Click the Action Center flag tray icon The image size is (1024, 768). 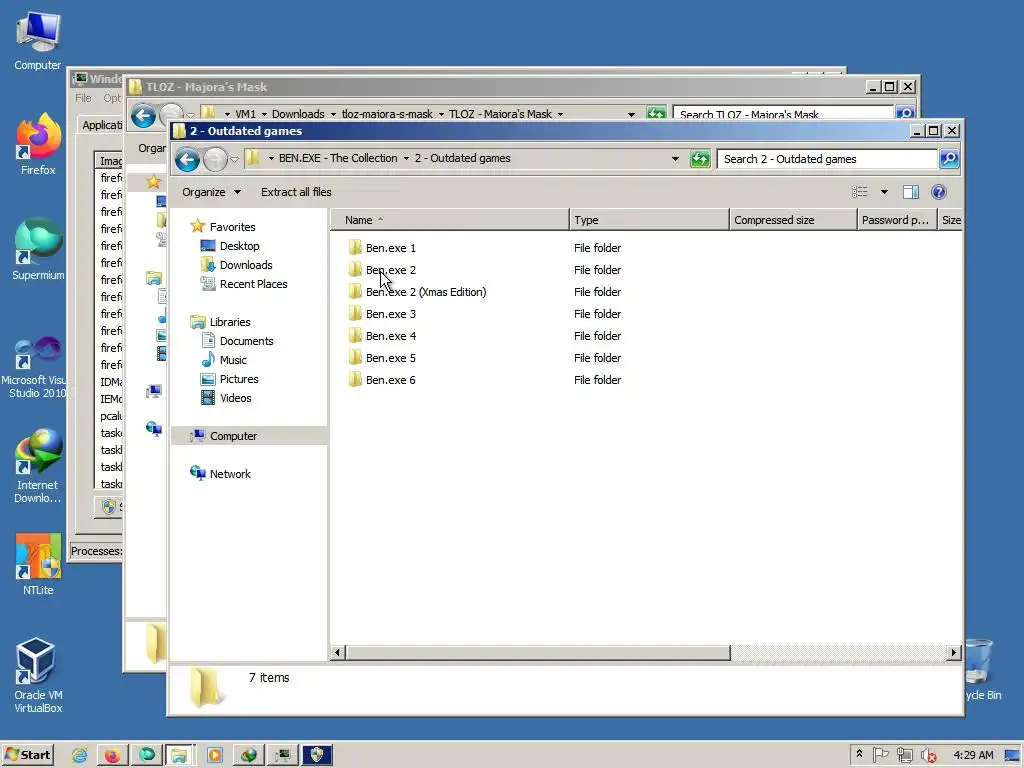(880, 755)
